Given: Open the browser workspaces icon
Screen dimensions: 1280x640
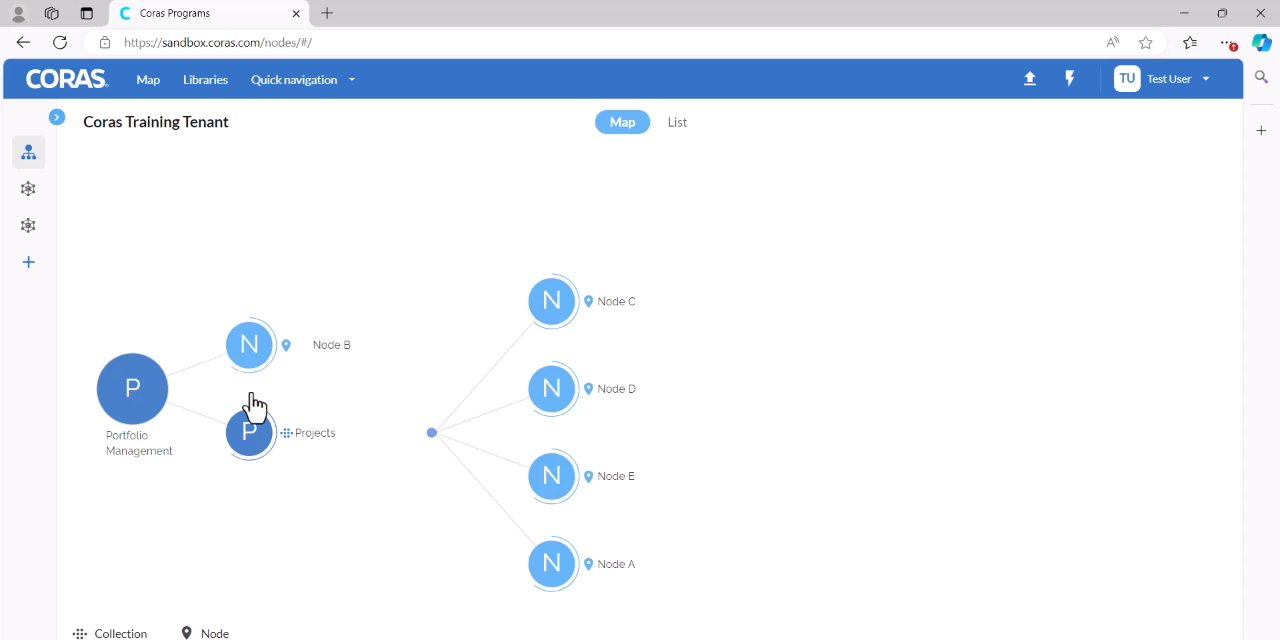Looking at the screenshot, I should (52, 13).
